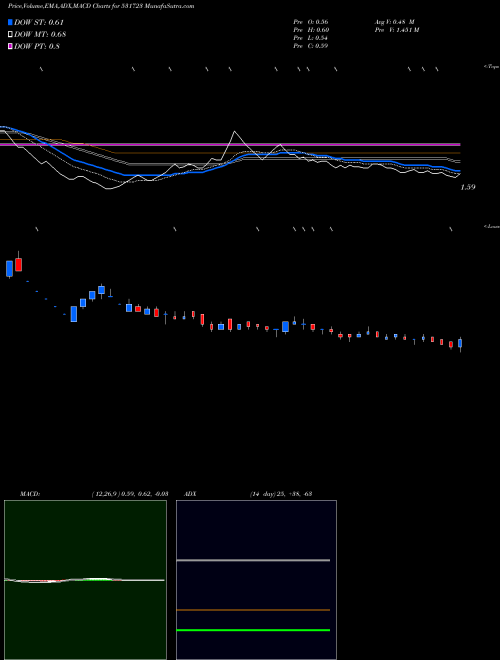Click the magenta DOW PT legend swatch
The height and width of the screenshot is (660, 500).
(11, 46)
